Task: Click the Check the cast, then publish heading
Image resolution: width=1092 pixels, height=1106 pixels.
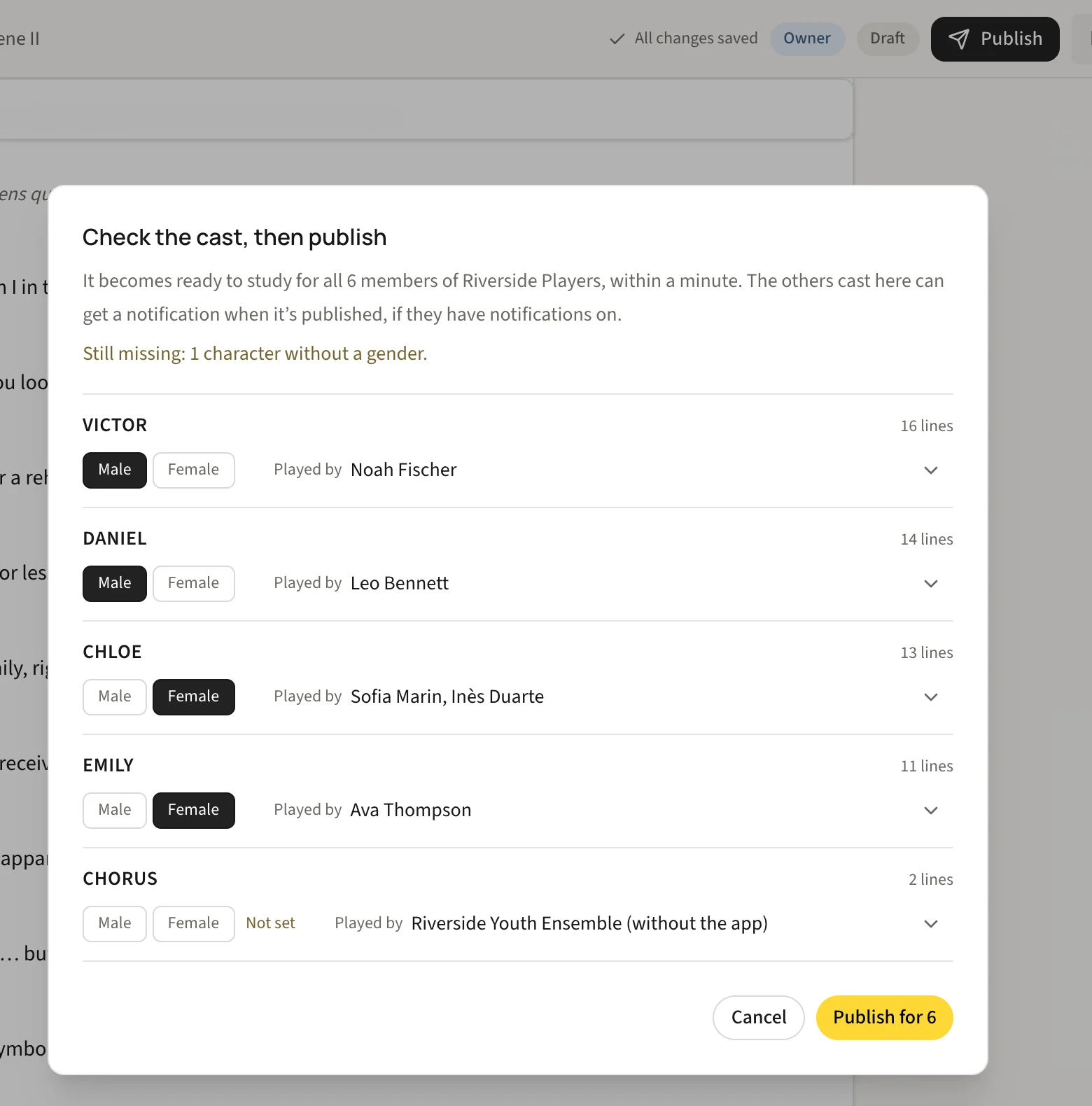Action: point(234,237)
